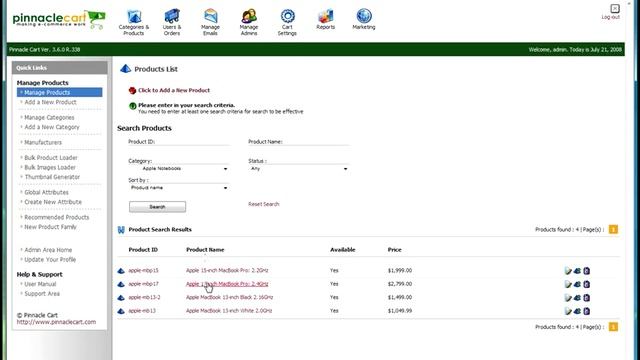Screen dimensions: 640x360
Task: Open Manage Categories in sidebar
Action: (x=49, y=118)
